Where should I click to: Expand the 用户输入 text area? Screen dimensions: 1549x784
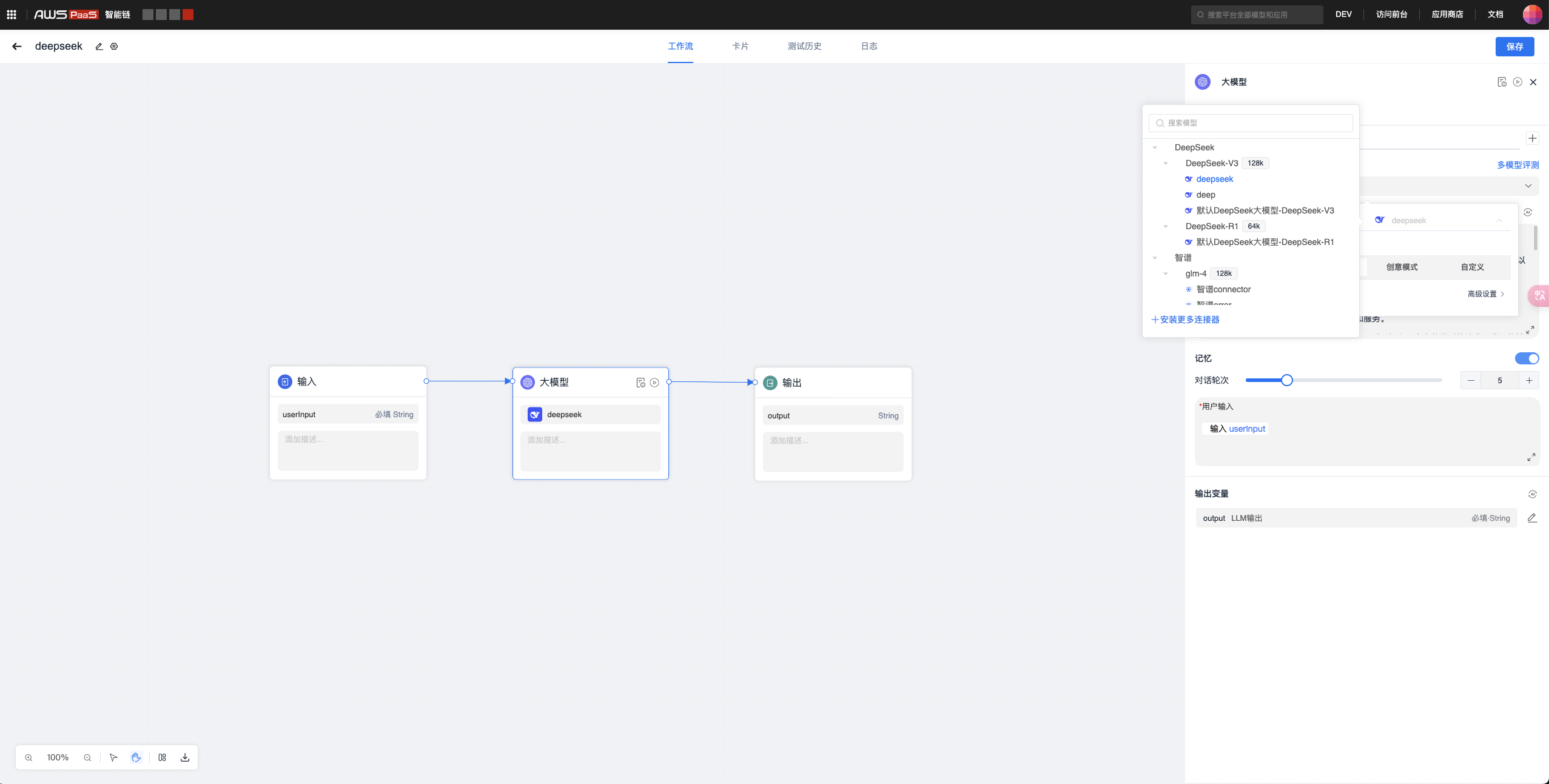tap(1531, 457)
